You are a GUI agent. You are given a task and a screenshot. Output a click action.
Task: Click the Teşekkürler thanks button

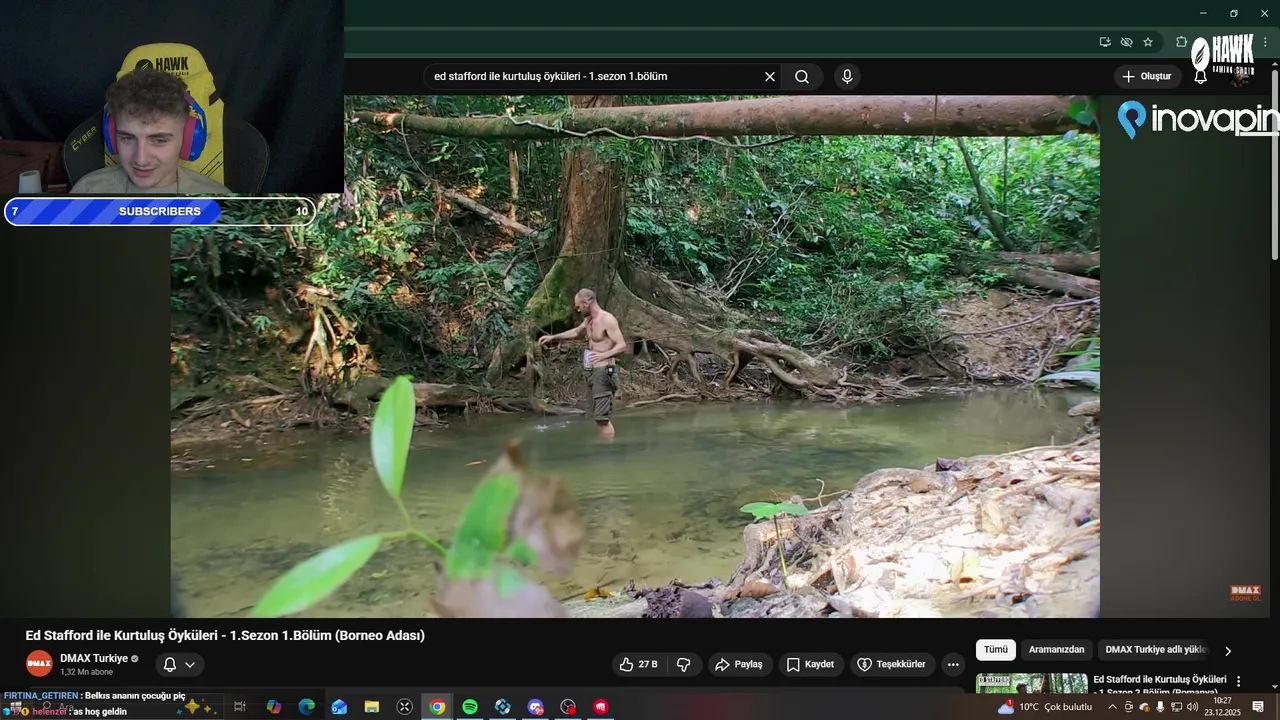891,664
